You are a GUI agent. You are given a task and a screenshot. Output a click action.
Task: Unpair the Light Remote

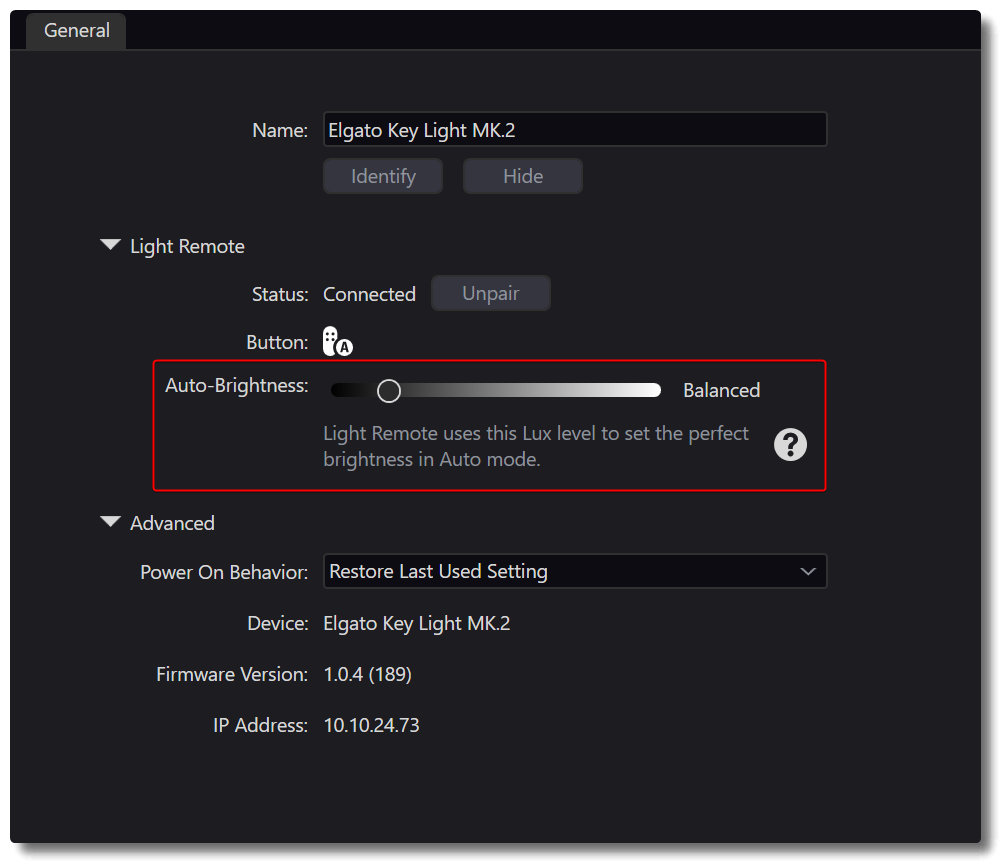click(490, 293)
